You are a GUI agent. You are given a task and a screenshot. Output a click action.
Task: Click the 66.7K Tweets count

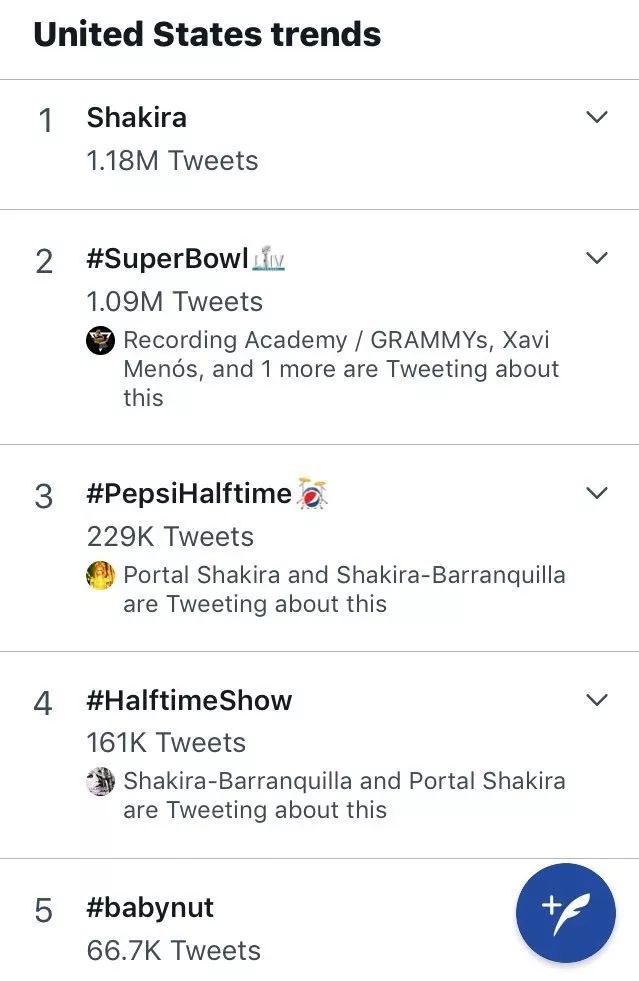(174, 950)
